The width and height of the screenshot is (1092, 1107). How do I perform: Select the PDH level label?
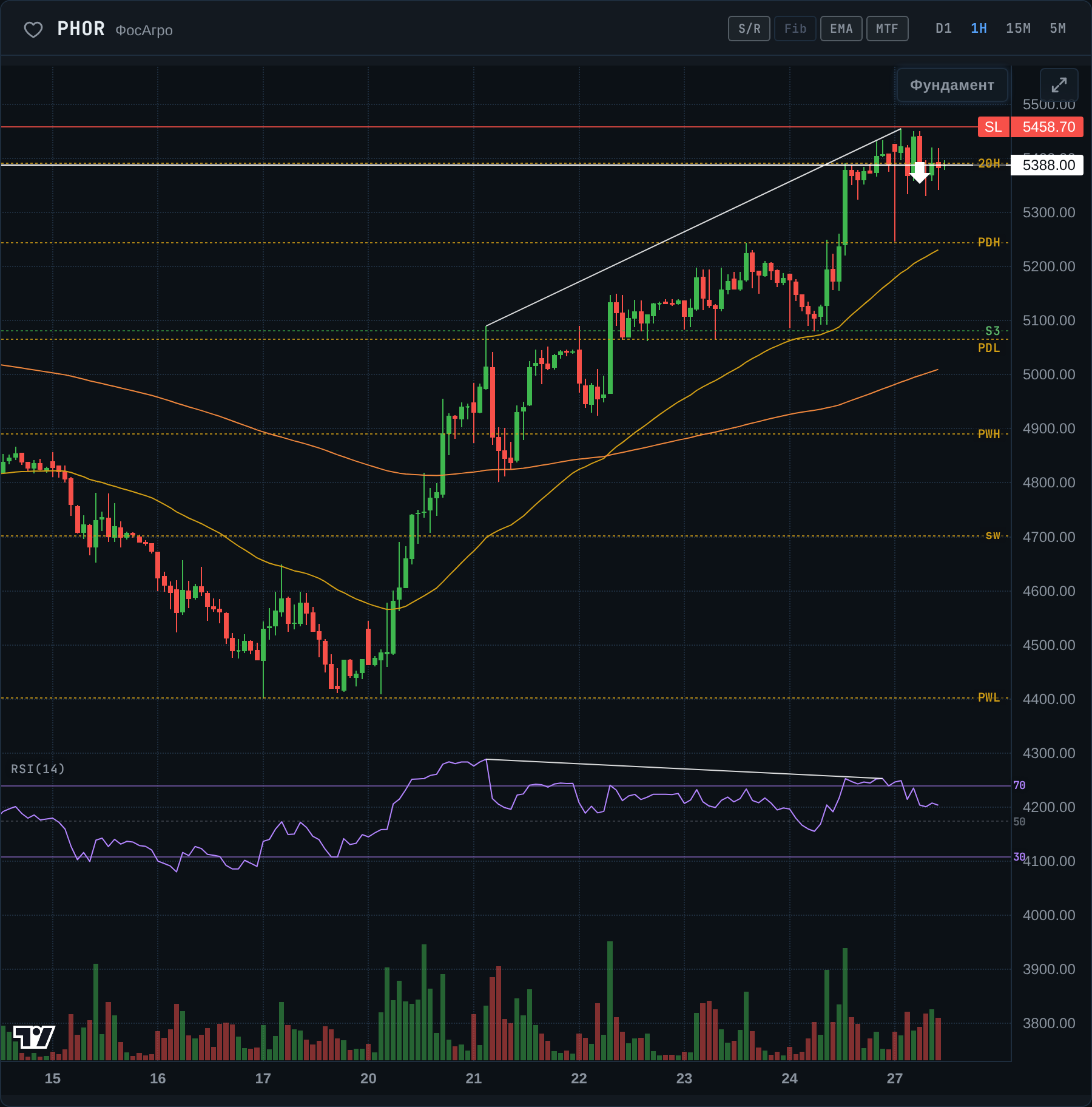pyautogui.click(x=989, y=242)
